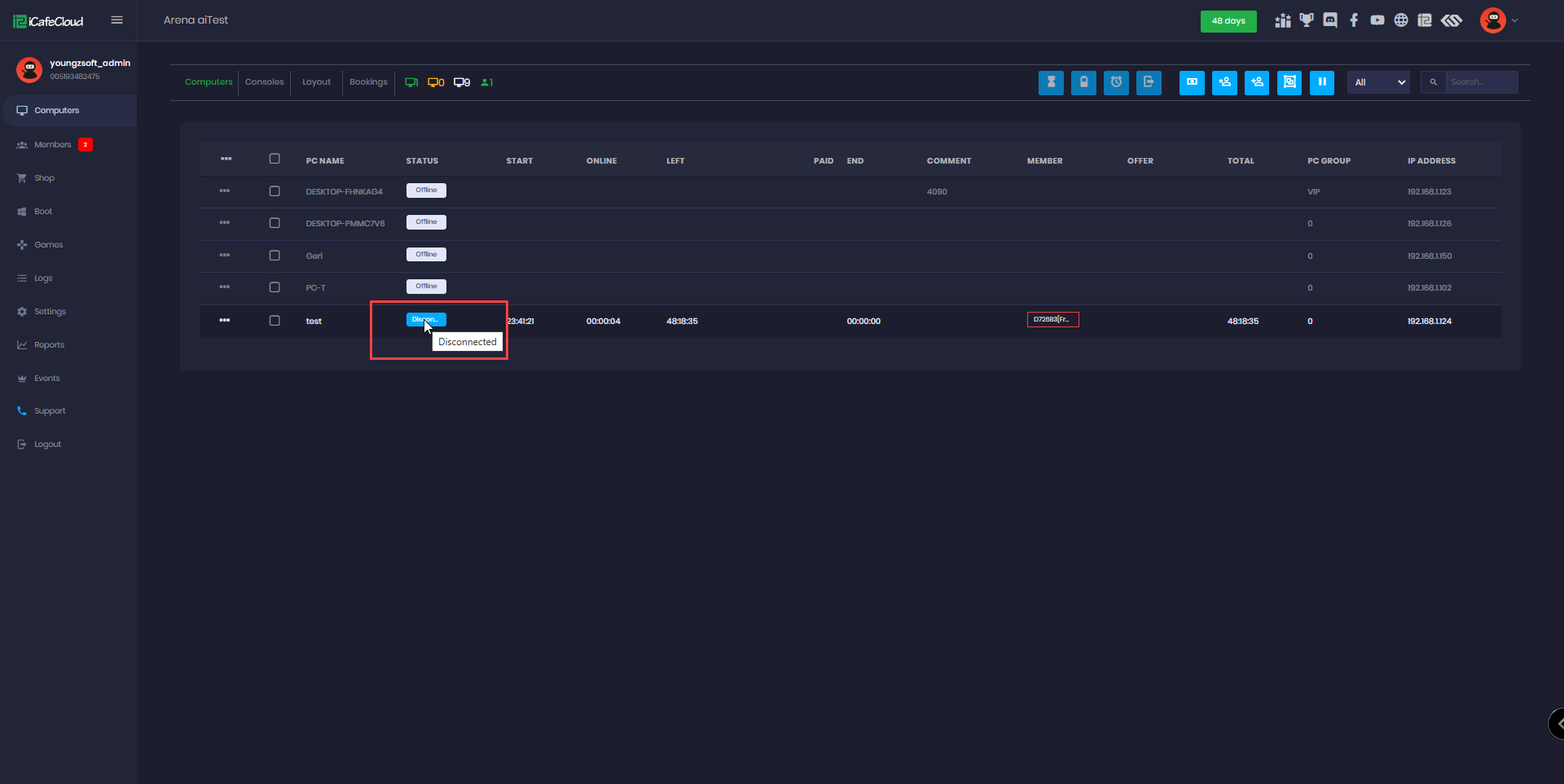
Task: Click the hourglass button in the toolbar
Action: pos(1051,82)
